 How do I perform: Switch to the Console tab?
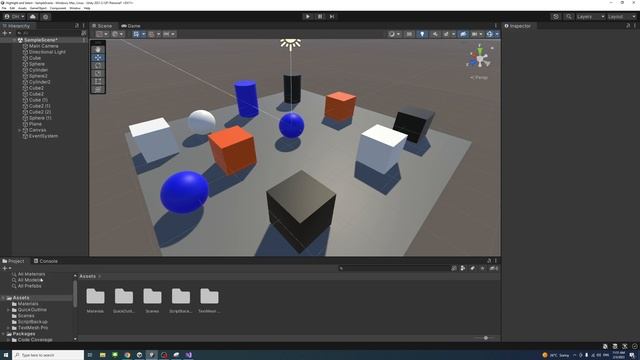46,261
